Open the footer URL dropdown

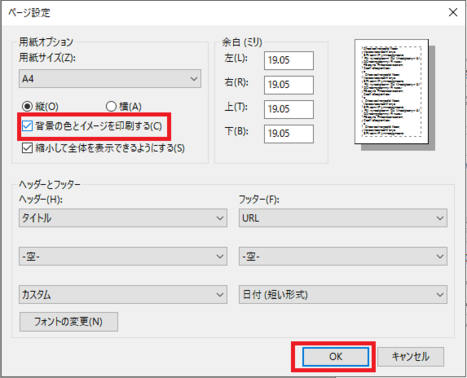(x=343, y=218)
